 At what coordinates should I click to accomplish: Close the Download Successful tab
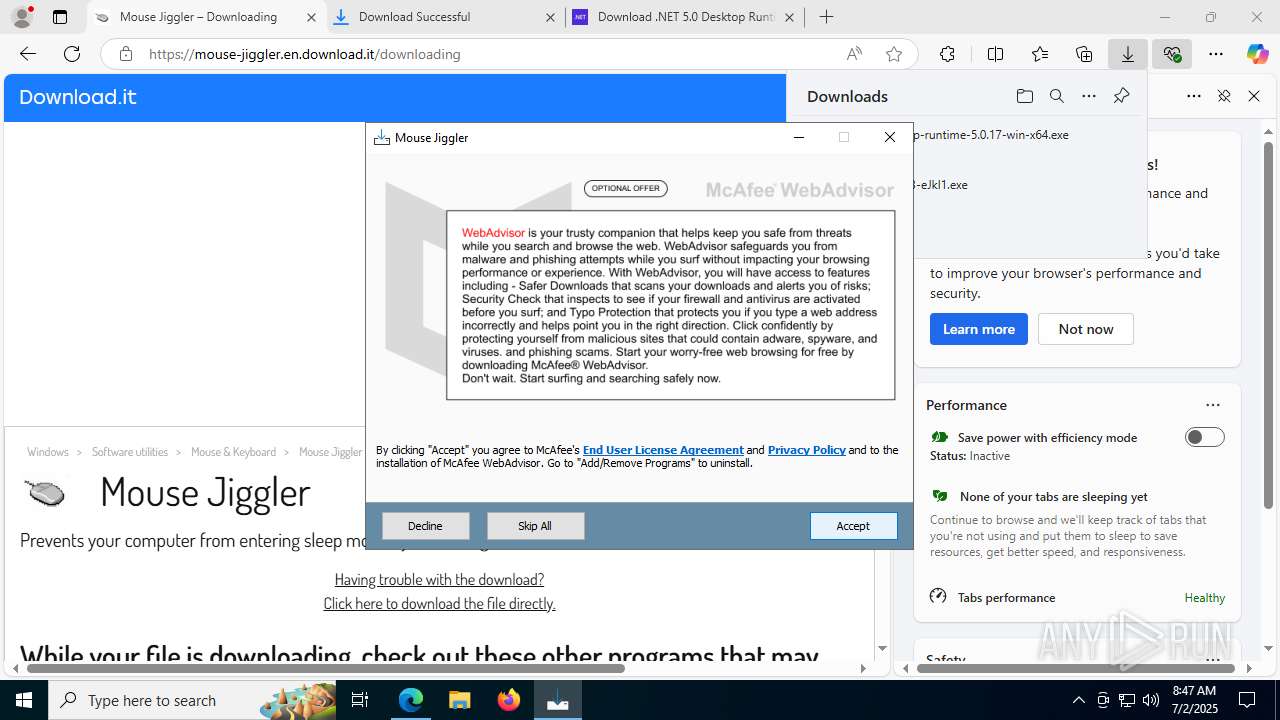coord(550,17)
